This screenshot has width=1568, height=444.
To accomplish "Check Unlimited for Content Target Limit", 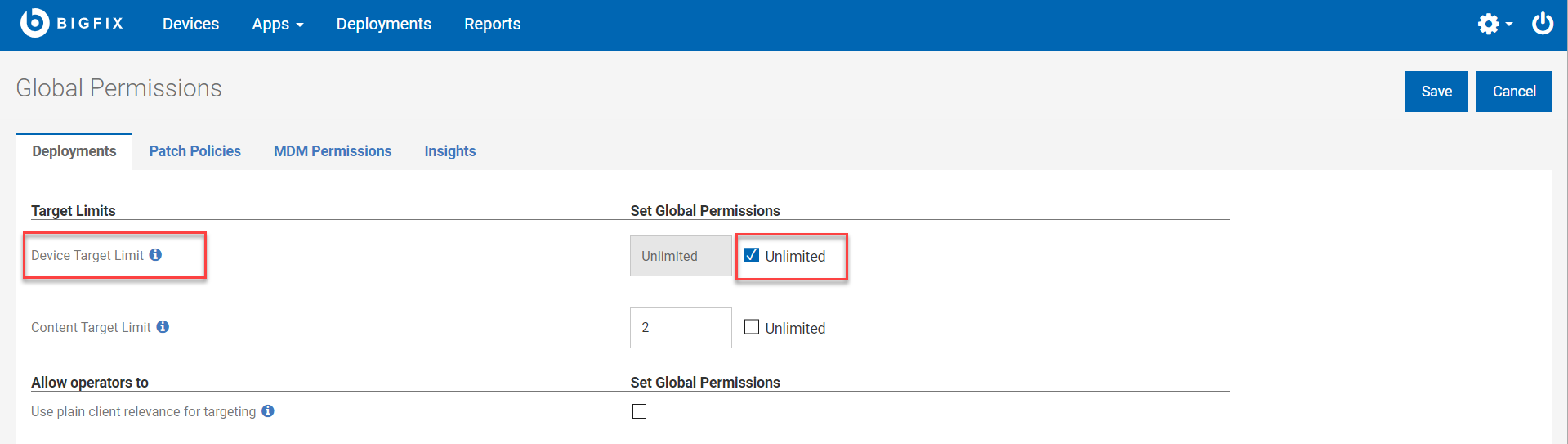I will [x=752, y=327].
